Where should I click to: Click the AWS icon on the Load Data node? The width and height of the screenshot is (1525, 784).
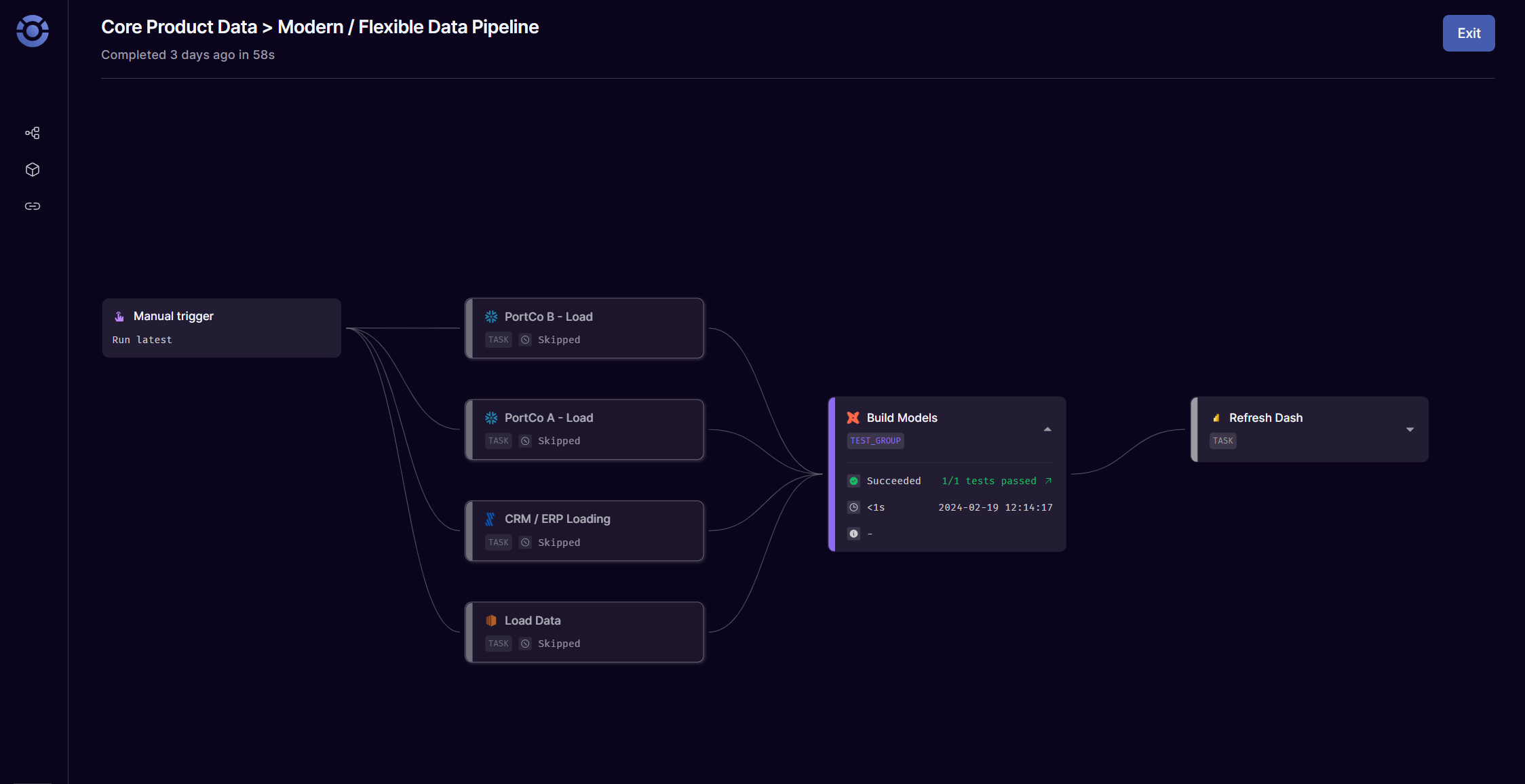click(x=490, y=620)
